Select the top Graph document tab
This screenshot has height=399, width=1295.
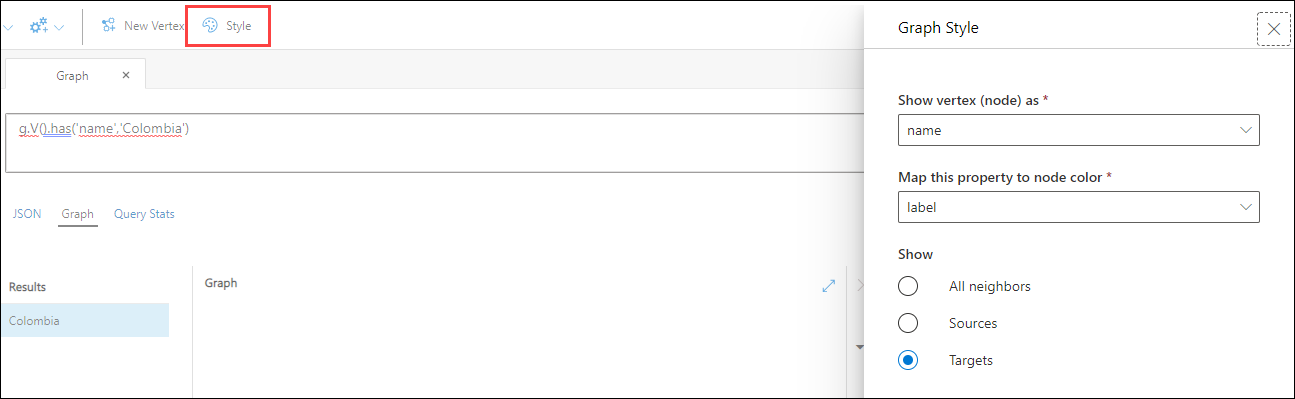coord(75,75)
